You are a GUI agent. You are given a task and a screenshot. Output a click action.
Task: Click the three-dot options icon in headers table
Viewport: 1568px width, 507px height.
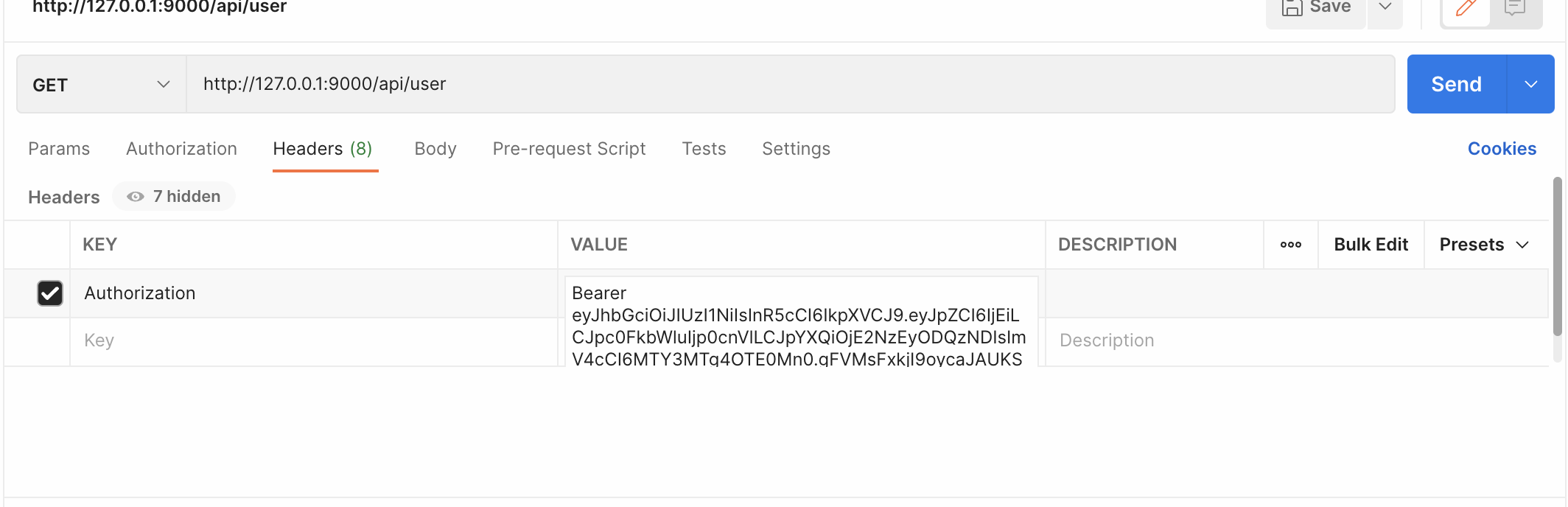(x=1290, y=244)
